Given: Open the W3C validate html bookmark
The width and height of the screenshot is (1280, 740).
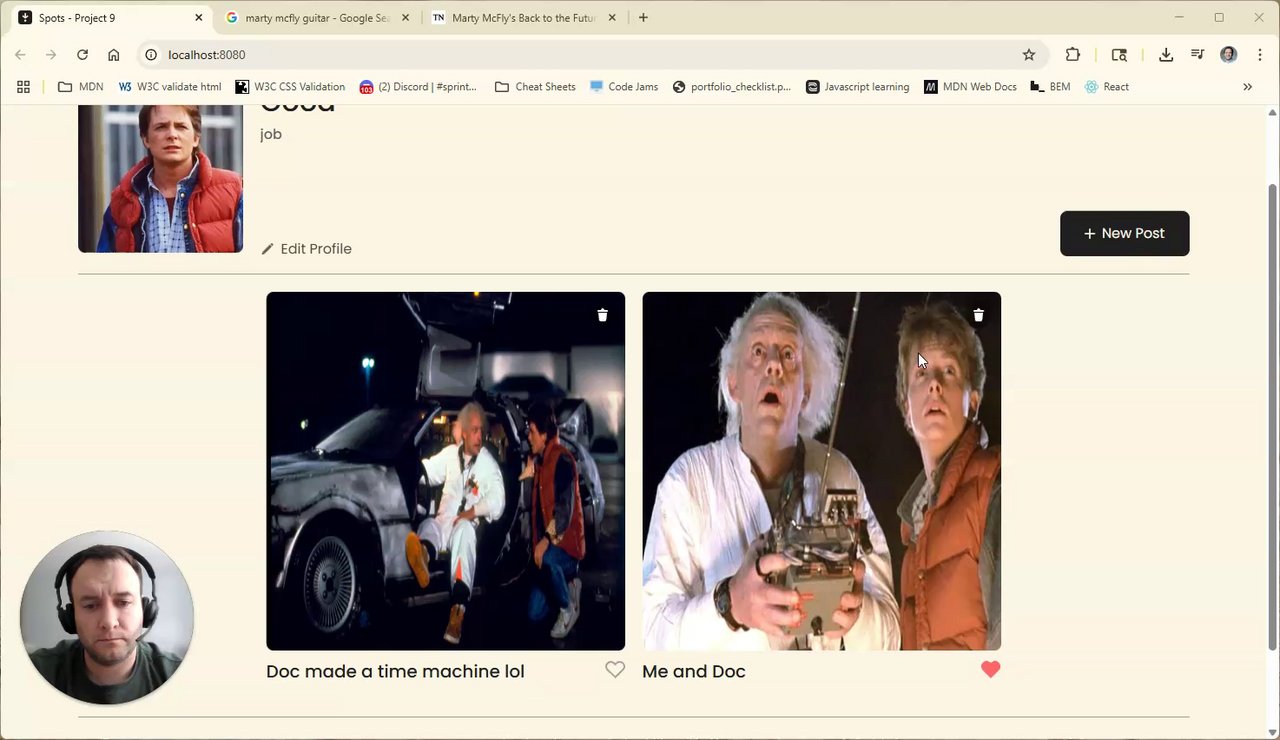Looking at the screenshot, I should [x=169, y=87].
